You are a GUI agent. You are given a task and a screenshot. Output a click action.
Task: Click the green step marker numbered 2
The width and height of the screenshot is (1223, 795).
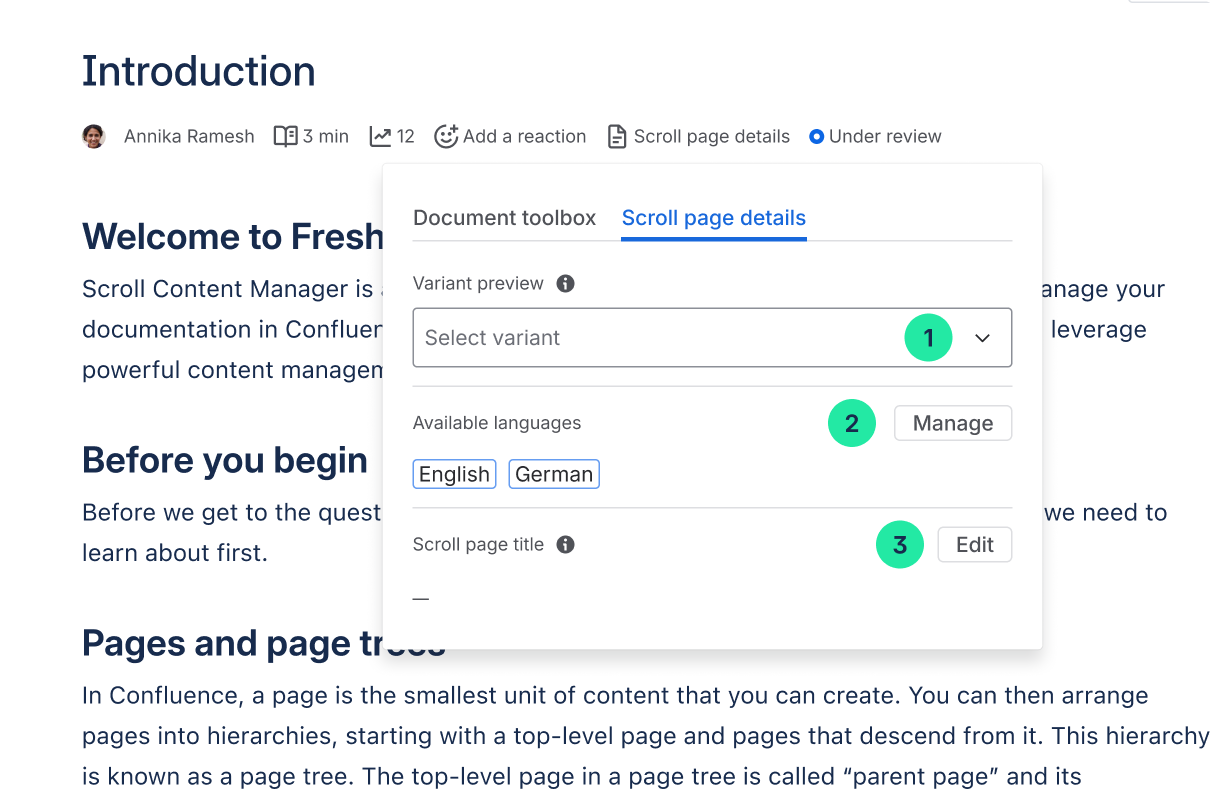point(852,423)
